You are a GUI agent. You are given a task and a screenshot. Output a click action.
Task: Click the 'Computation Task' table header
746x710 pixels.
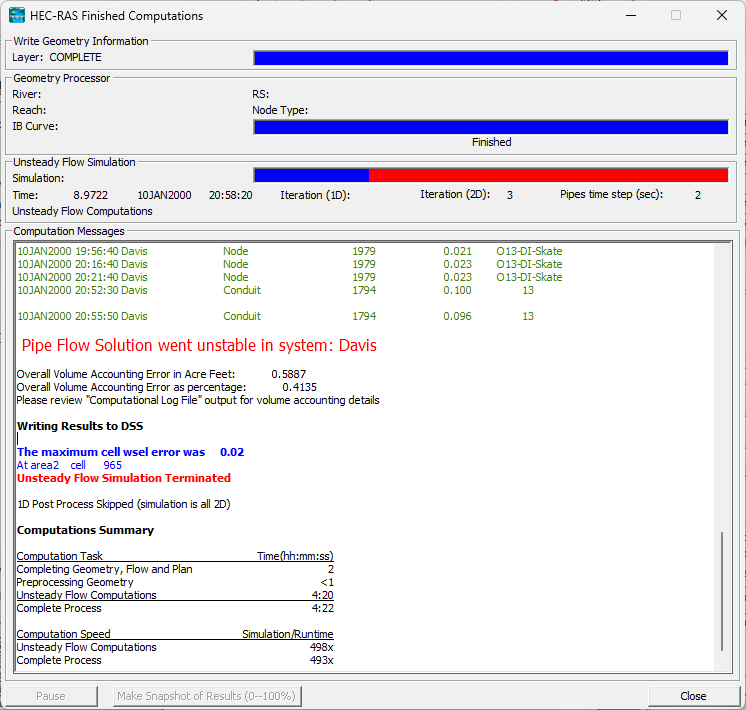[59, 556]
